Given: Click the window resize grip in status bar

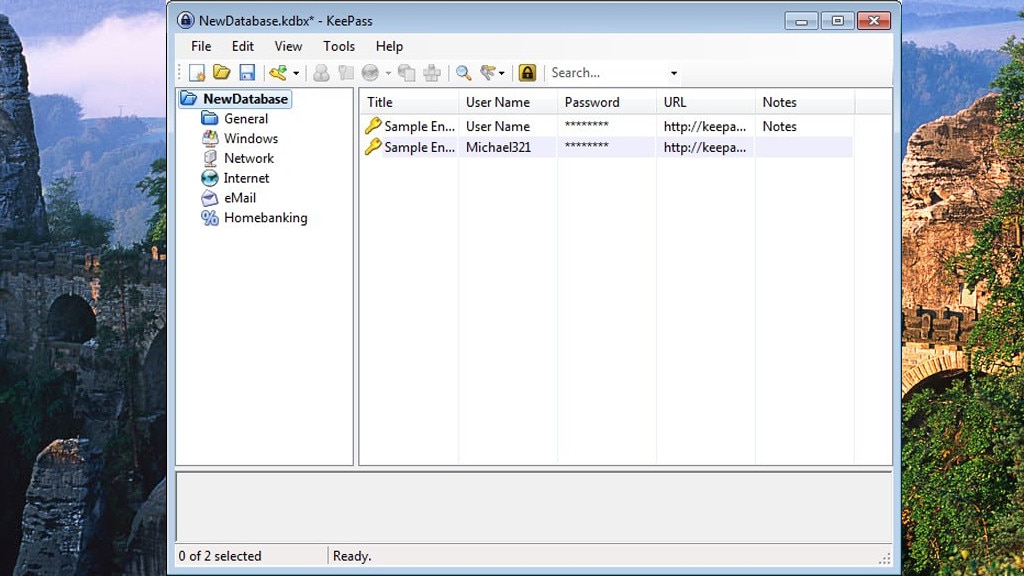Looking at the screenshot, I should [x=885, y=558].
